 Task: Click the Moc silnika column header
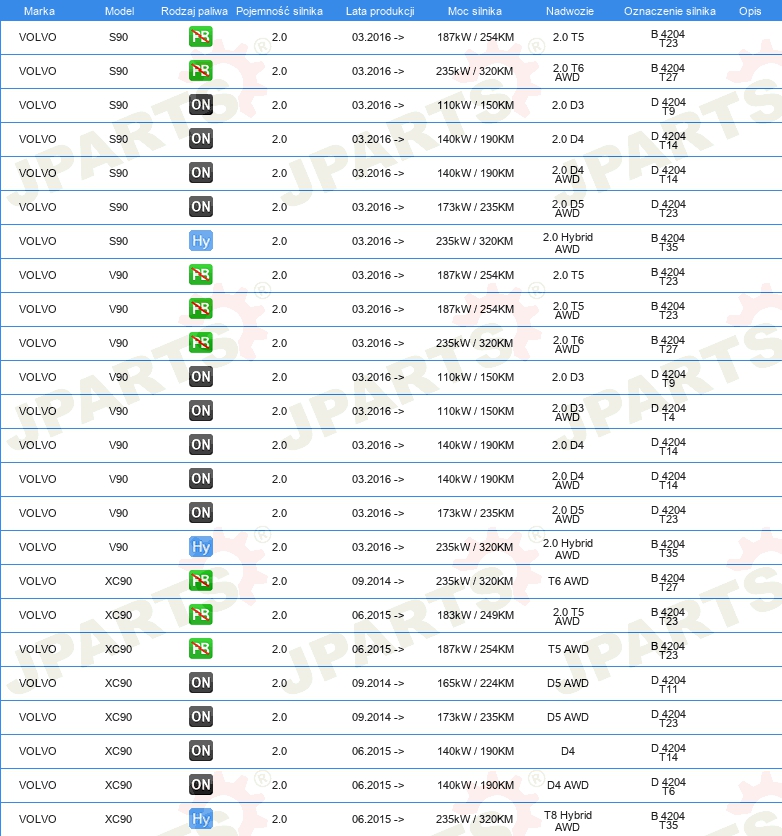point(474,11)
